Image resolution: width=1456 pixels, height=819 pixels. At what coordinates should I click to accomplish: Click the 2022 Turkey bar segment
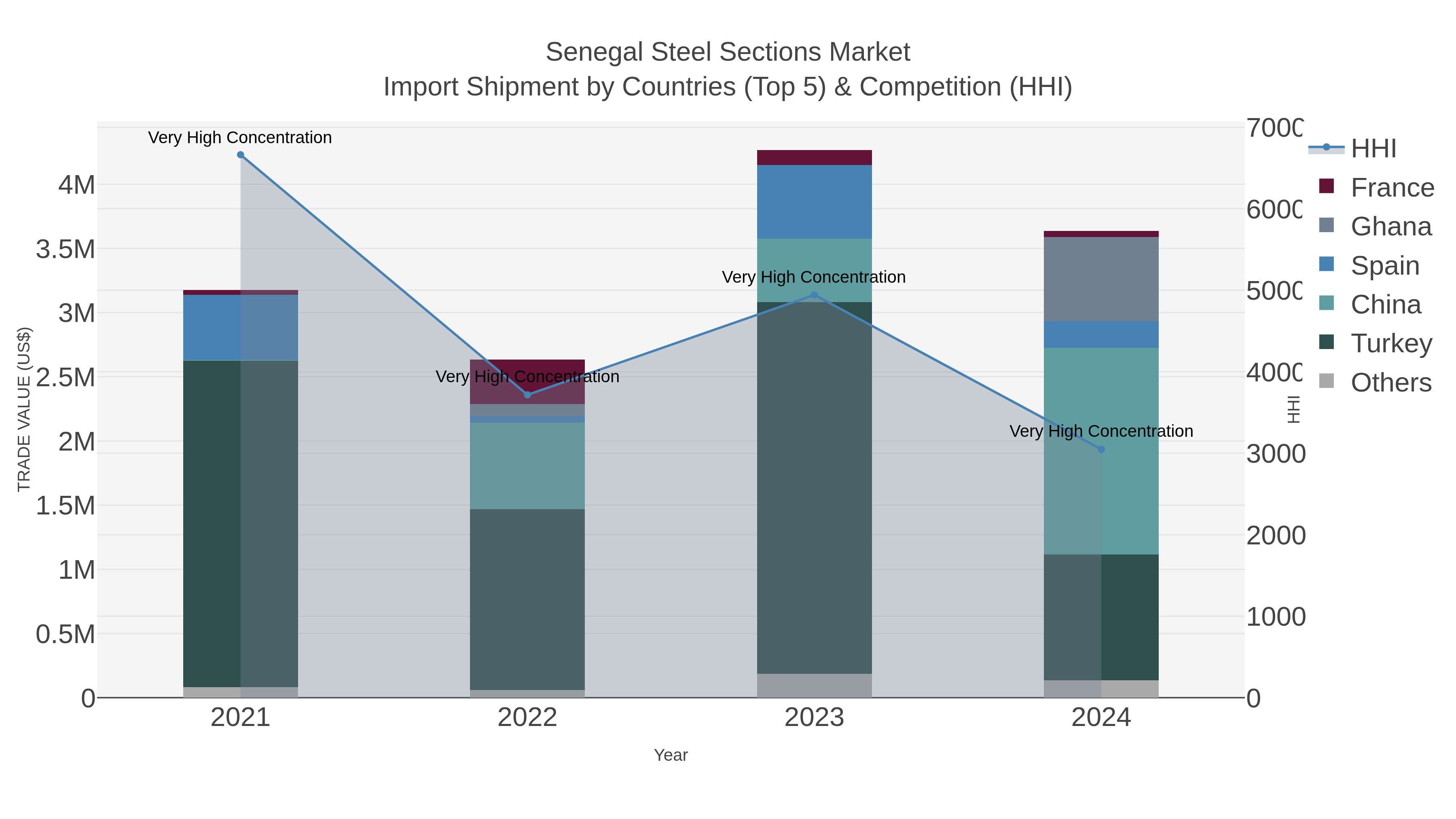[x=527, y=600]
